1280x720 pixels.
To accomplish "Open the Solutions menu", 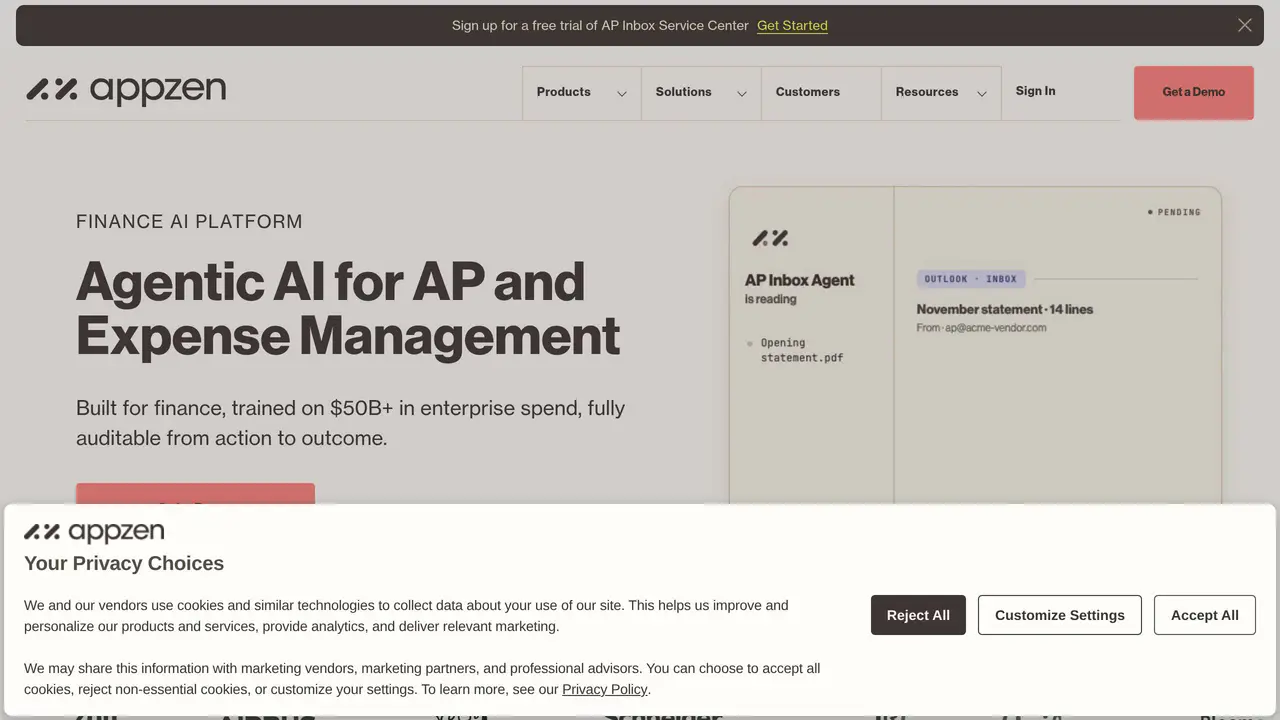I will click(x=684, y=92).
